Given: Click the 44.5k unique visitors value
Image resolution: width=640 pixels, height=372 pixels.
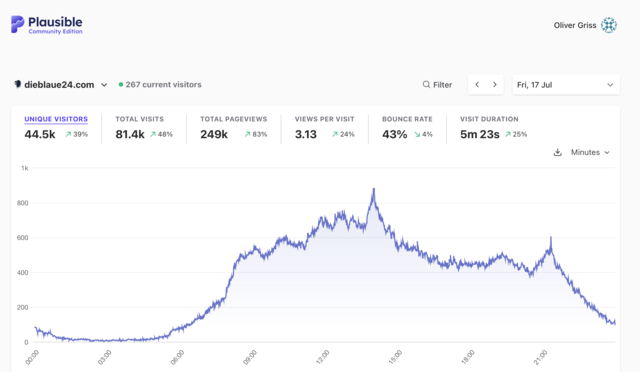Looking at the screenshot, I should [40, 134].
